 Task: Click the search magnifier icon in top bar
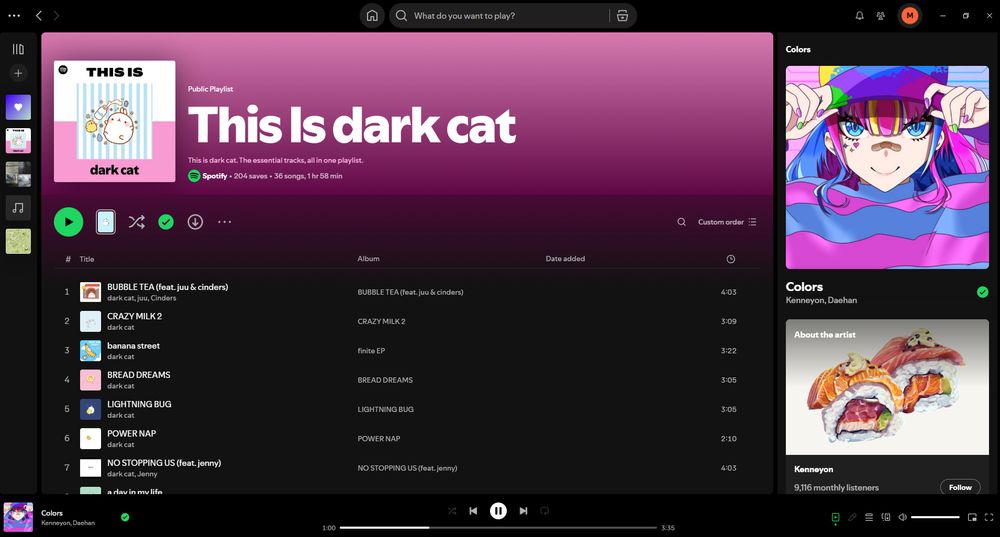(x=401, y=16)
